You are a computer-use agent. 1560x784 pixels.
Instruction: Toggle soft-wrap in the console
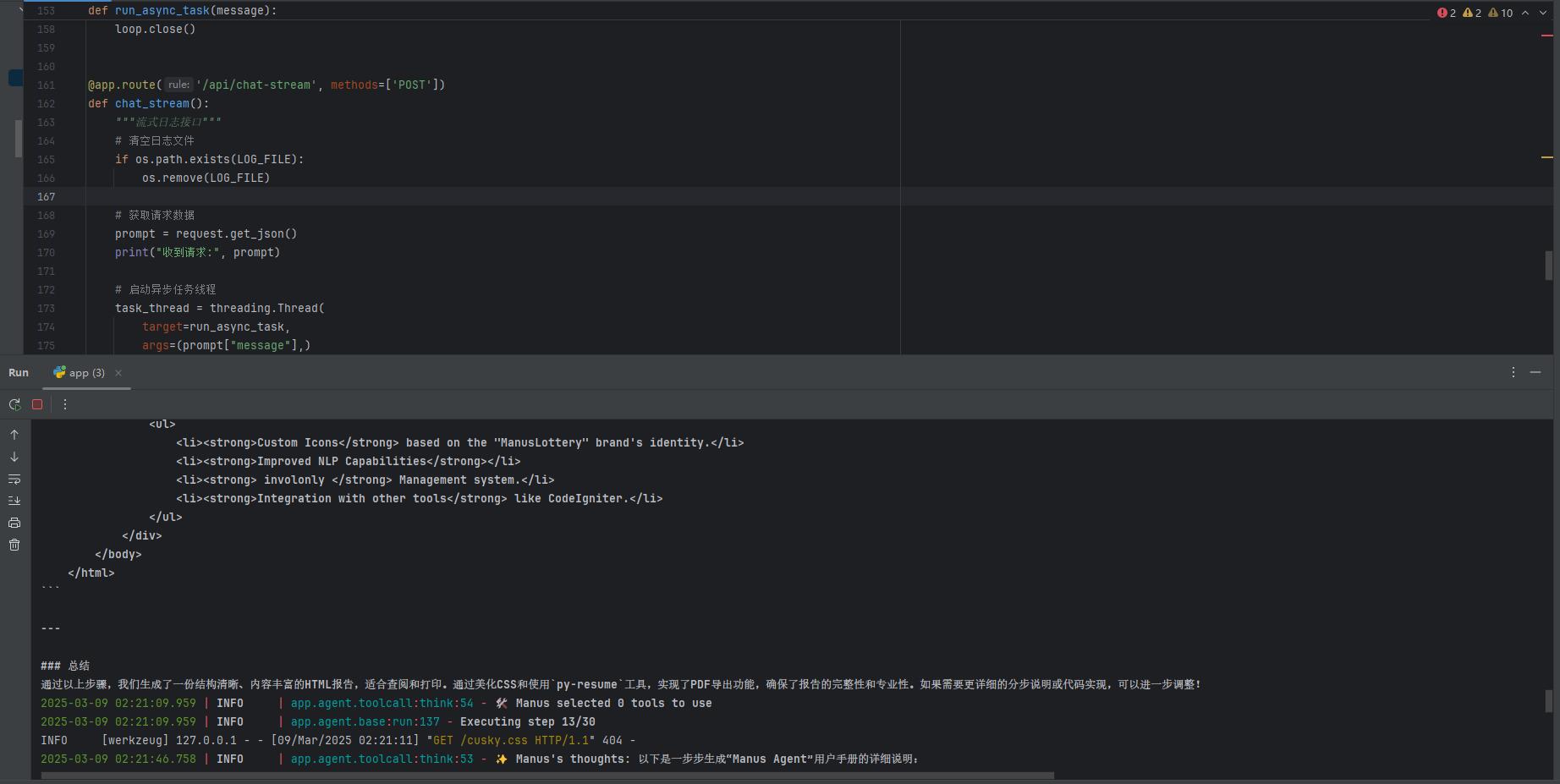[14, 479]
